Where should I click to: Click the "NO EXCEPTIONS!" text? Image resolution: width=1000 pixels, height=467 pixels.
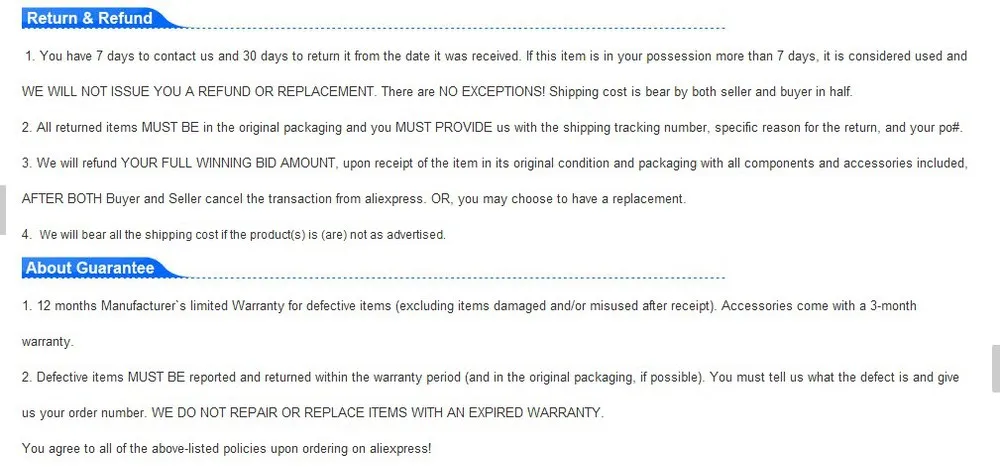[492, 92]
